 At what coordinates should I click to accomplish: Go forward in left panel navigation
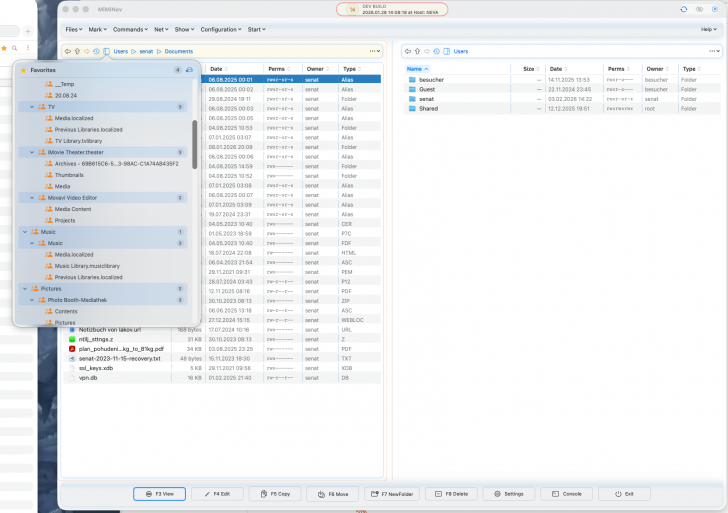pyautogui.click(x=87, y=52)
